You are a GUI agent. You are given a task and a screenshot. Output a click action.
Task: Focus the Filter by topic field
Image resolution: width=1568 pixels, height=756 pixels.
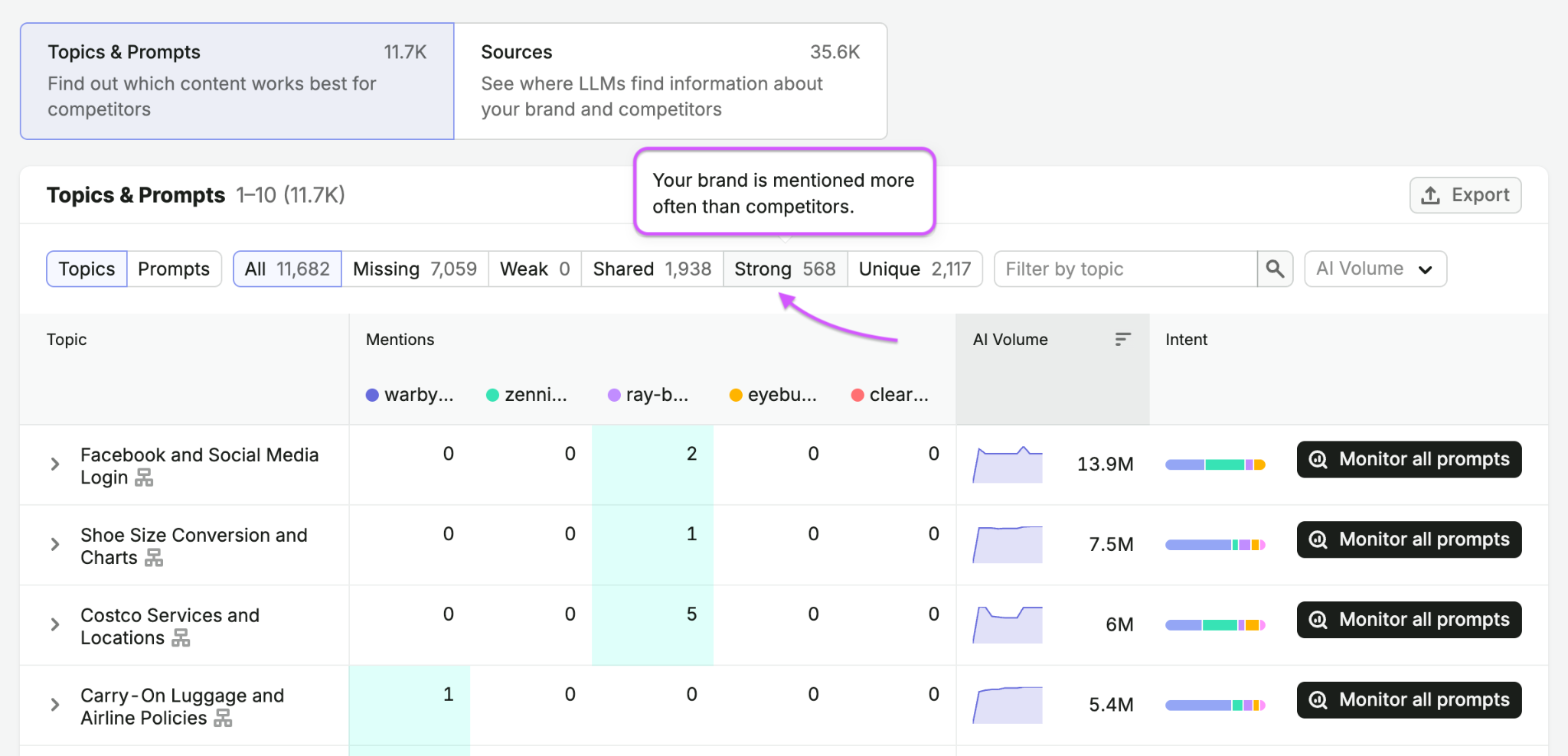click(x=1125, y=269)
